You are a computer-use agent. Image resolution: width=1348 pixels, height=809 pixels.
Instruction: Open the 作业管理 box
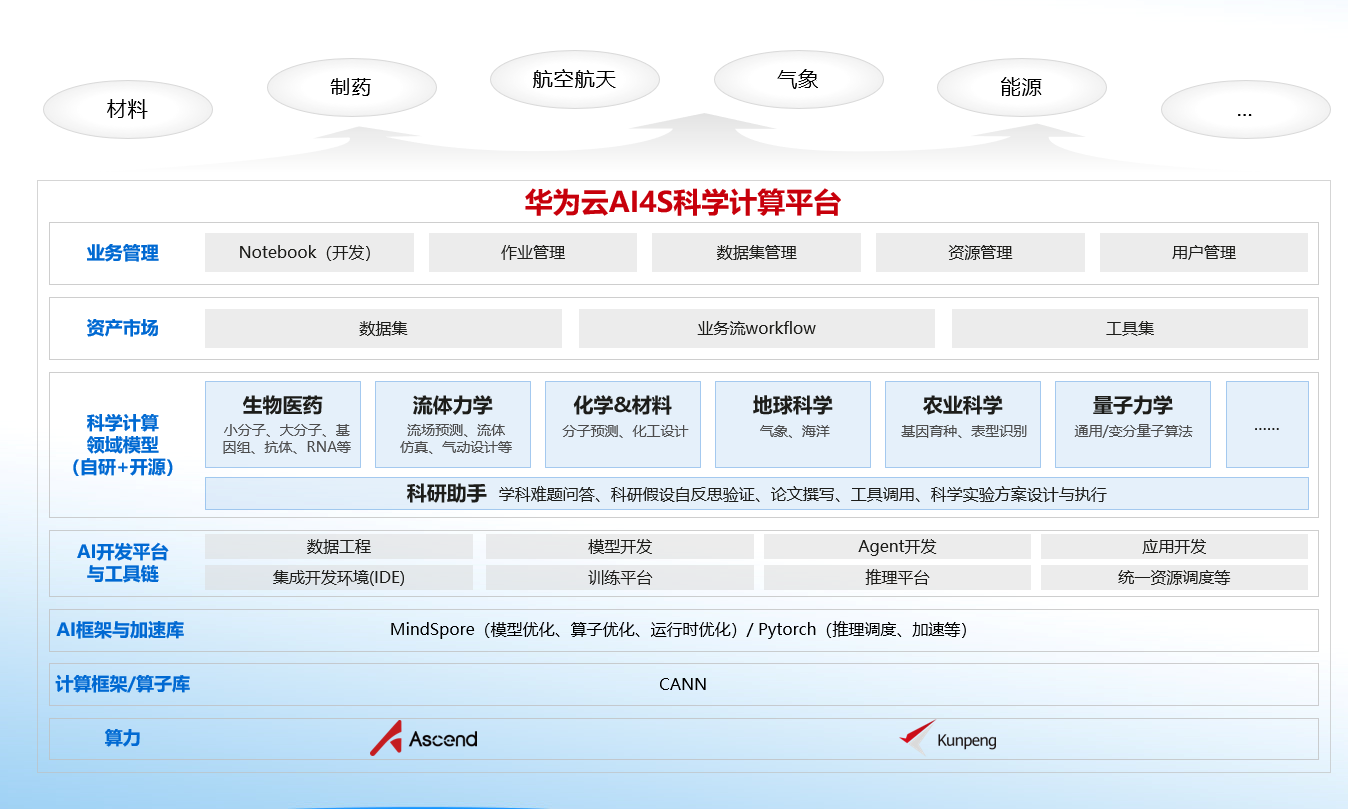533,252
